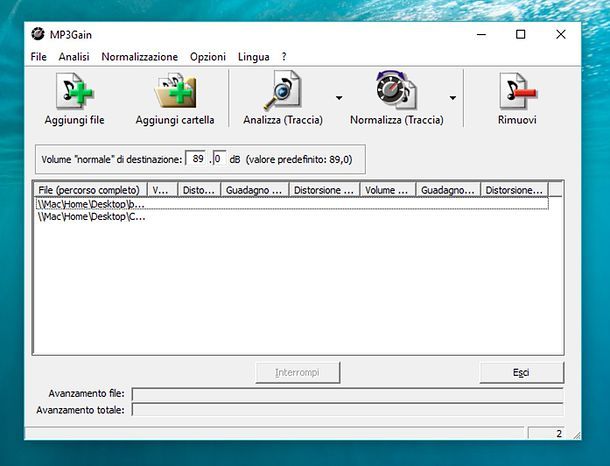The width and height of the screenshot is (610, 466).
Task: Click the Distorsione ... column header after Guadagno
Action: point(324,190)
